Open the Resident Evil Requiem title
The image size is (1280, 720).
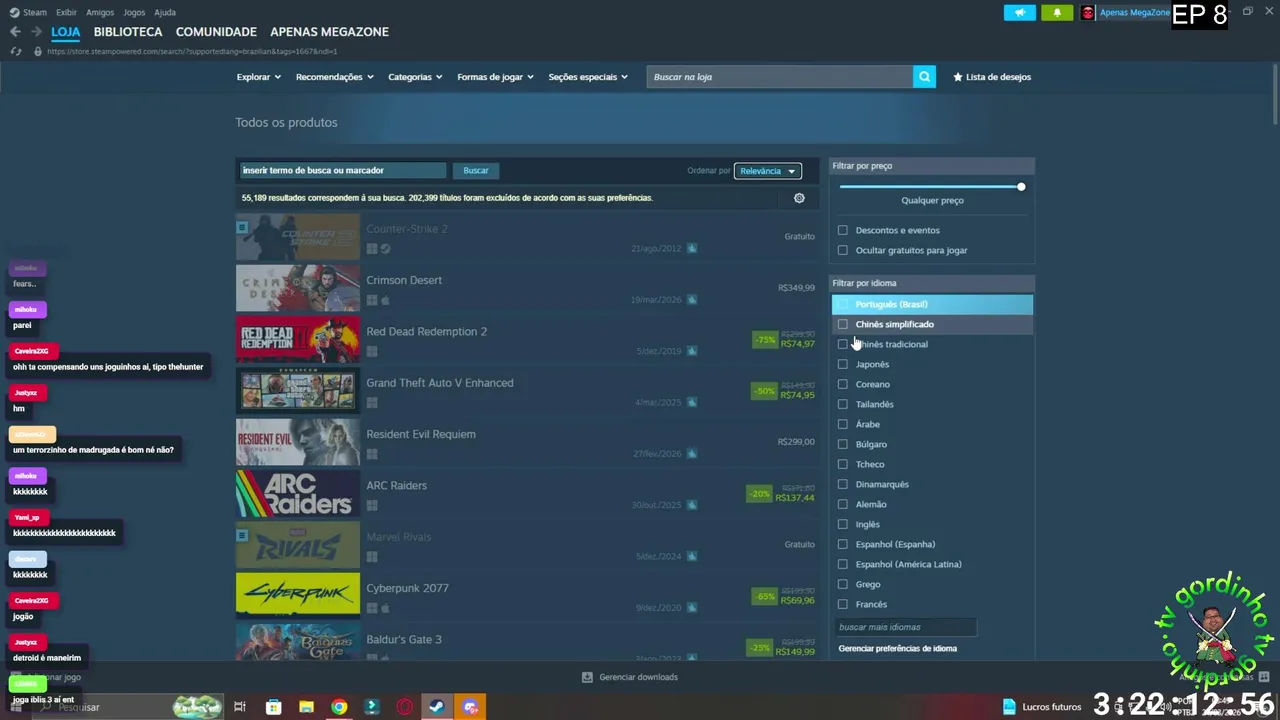tap(420, 434)
